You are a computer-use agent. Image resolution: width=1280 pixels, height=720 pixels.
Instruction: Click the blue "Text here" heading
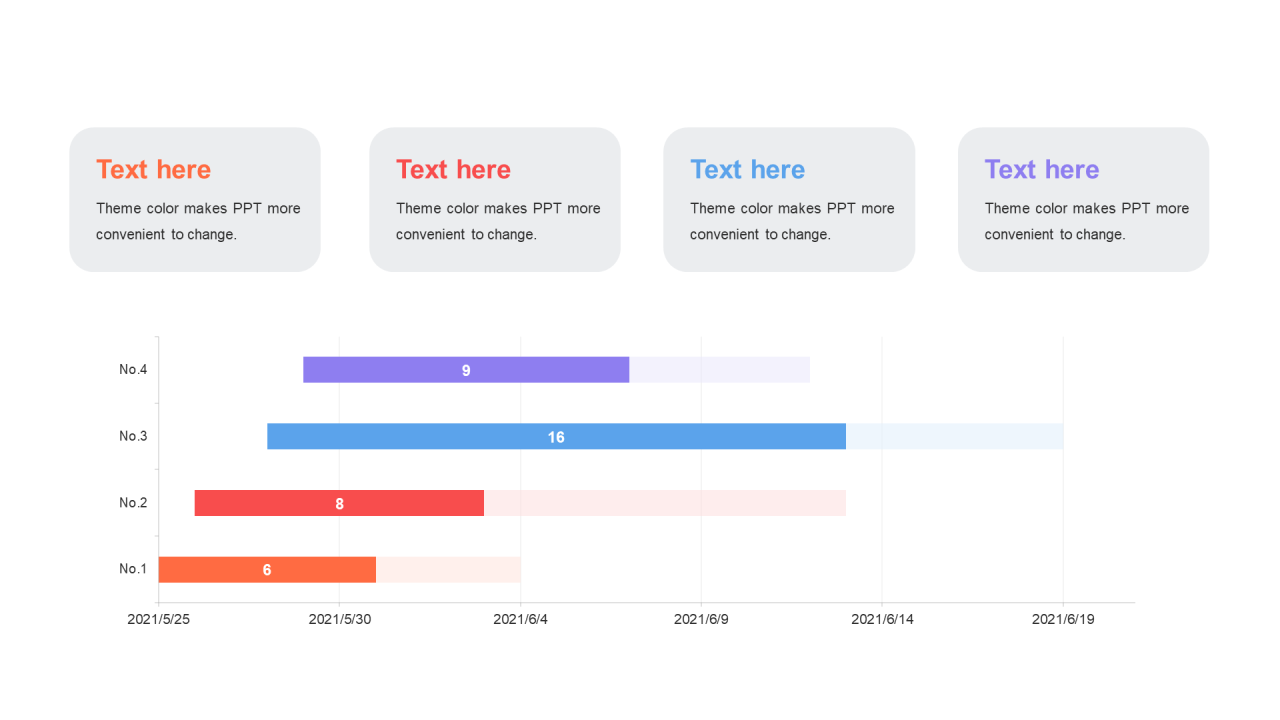(747, 170)
